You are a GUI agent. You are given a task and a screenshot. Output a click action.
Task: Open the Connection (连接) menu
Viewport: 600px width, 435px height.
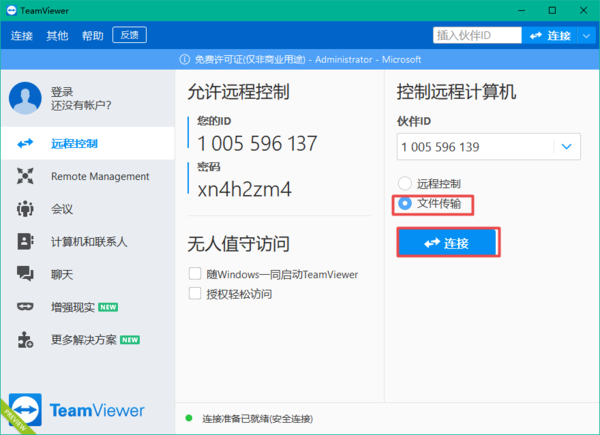coord(22,35)
